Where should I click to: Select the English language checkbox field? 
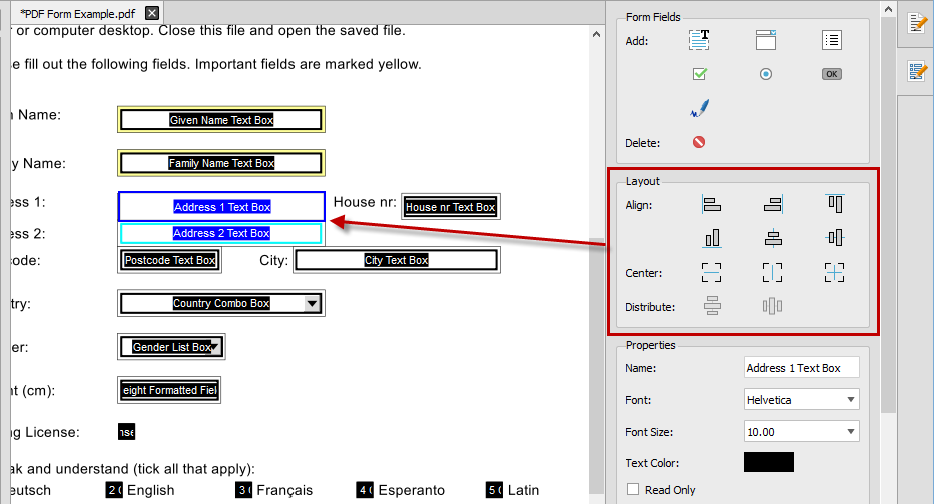pyautogui.click(x=114, y=490)
